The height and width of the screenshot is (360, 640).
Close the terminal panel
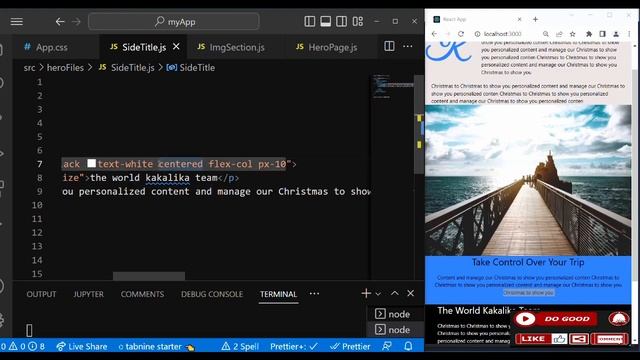coord(411,293)
